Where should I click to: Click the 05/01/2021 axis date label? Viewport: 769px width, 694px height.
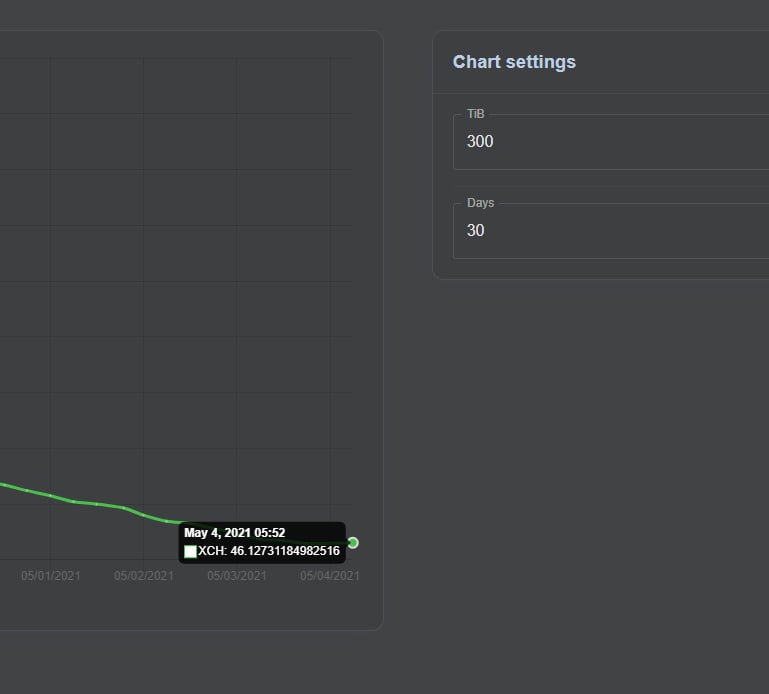coord(51,576)
